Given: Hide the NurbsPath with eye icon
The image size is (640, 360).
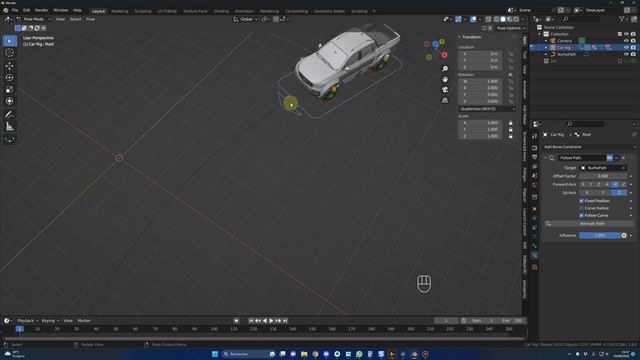Looking at the screenshot, I should point(626,54).
